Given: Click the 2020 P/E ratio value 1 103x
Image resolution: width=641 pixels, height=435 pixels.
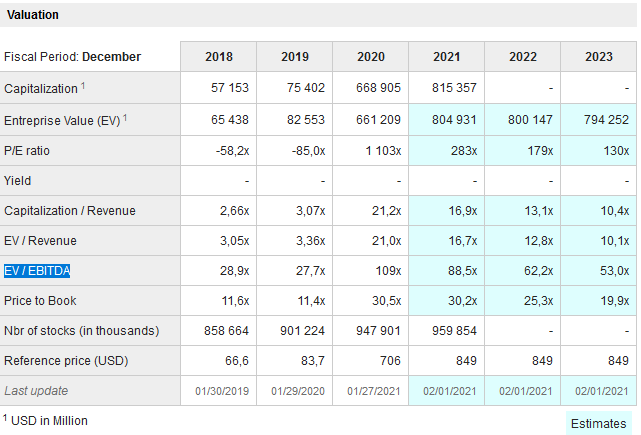Looking at the screenshot, I should 377,151.
